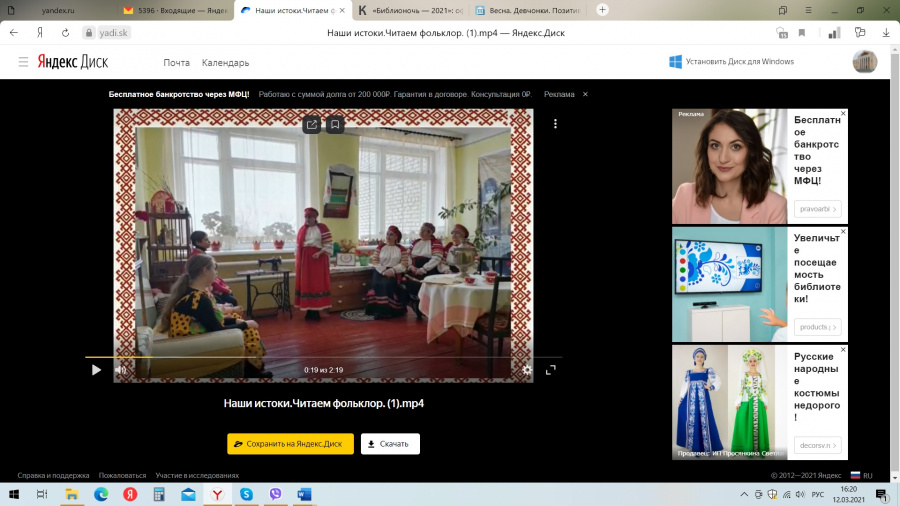Open the browser downloads icon

click(886, 33)
